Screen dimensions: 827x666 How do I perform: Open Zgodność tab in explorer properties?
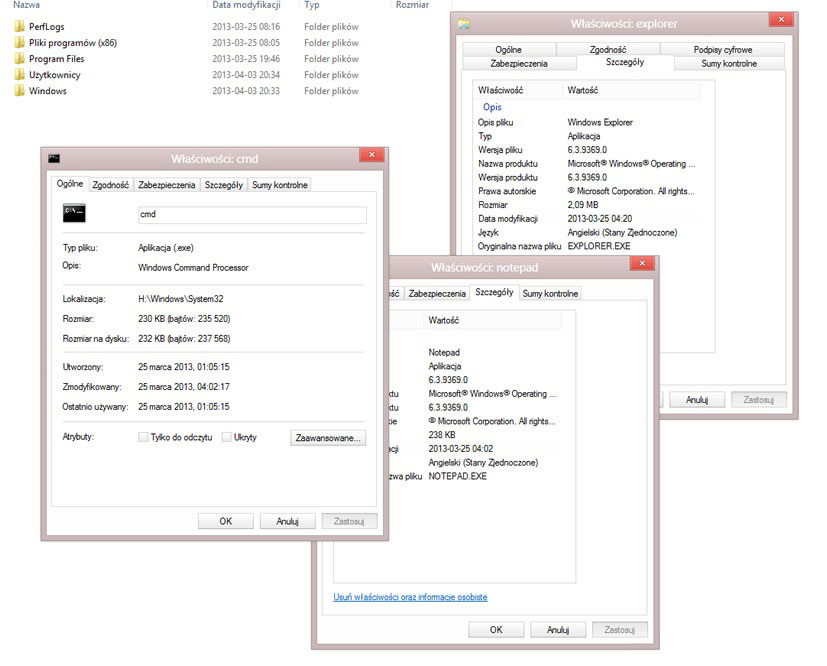608,50
